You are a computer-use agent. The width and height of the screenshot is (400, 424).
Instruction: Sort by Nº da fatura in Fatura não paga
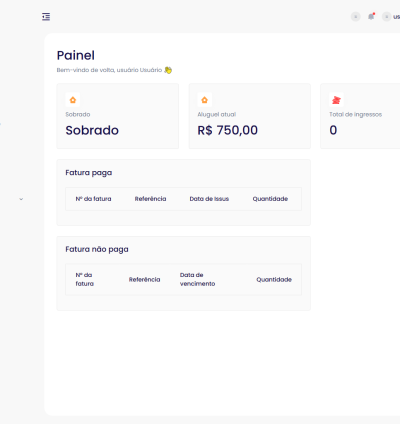pyautogui.click(x=84, y=279)
